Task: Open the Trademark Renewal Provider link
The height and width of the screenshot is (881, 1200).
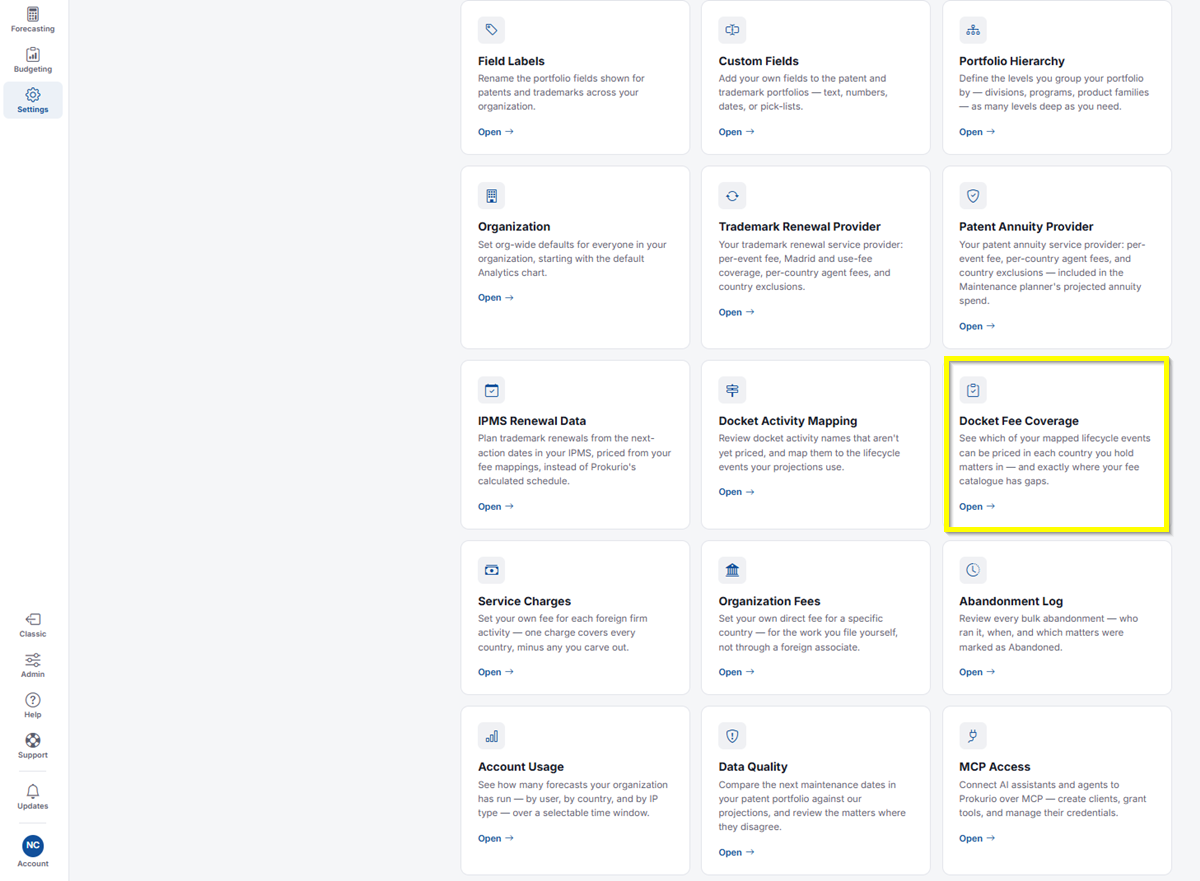Action: click(x=736, y=312)
